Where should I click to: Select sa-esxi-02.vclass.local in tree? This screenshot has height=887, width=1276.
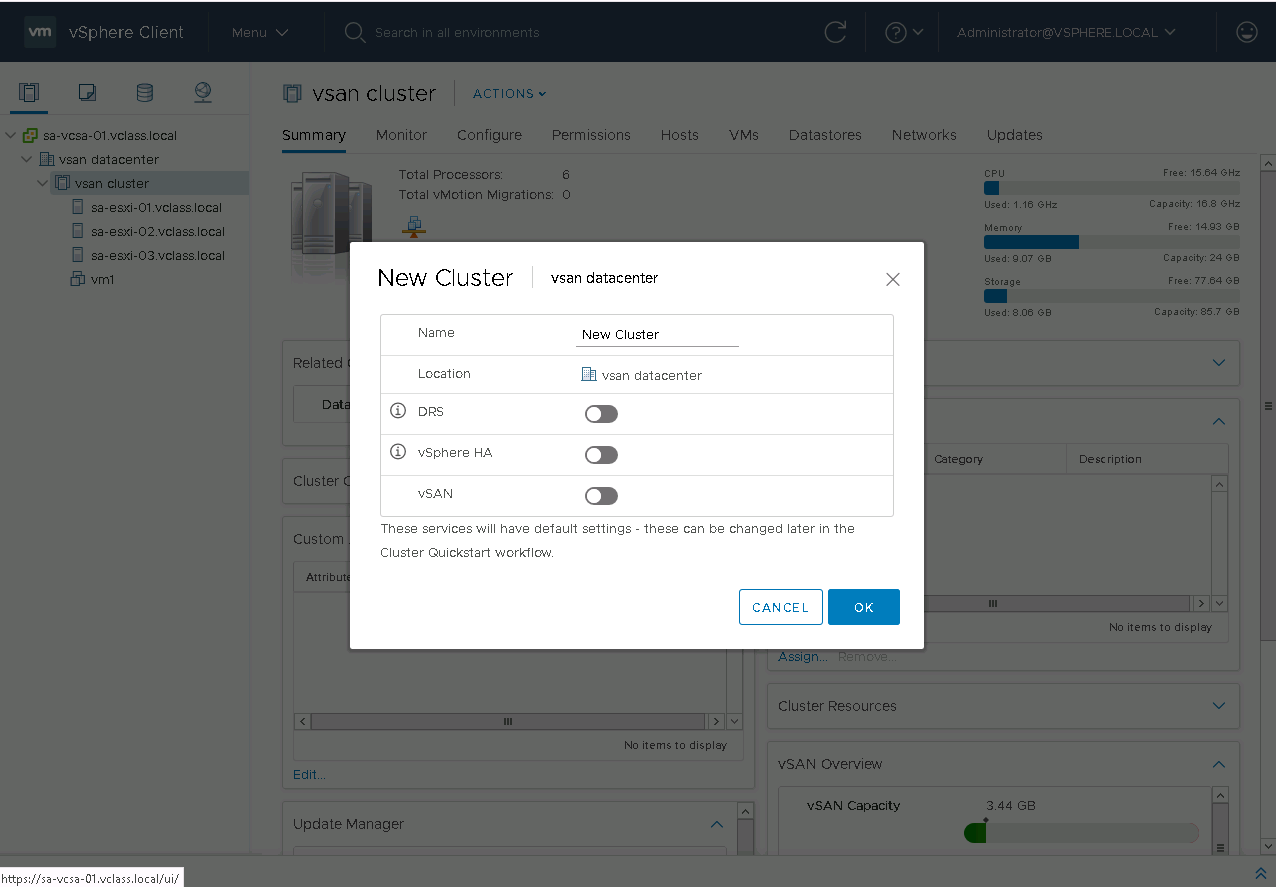(157, 231)
